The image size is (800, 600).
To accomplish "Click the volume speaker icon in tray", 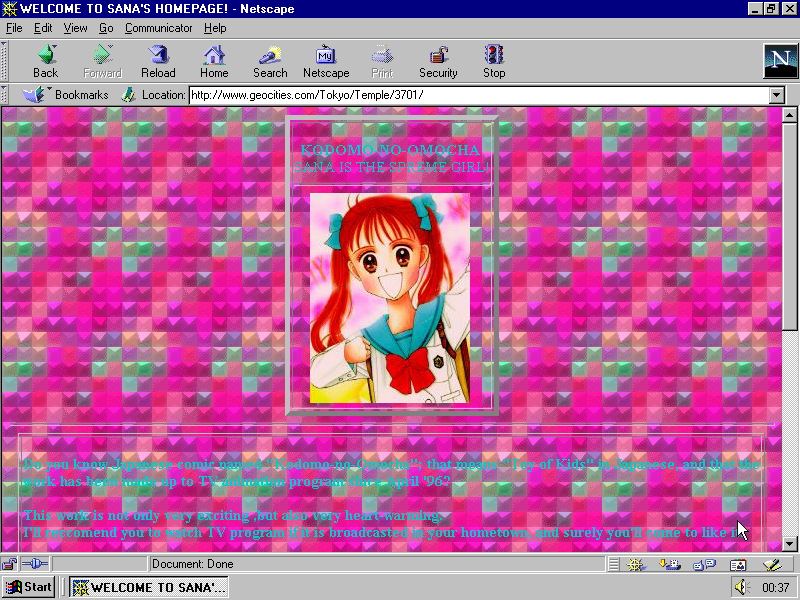I will [743, 587].
